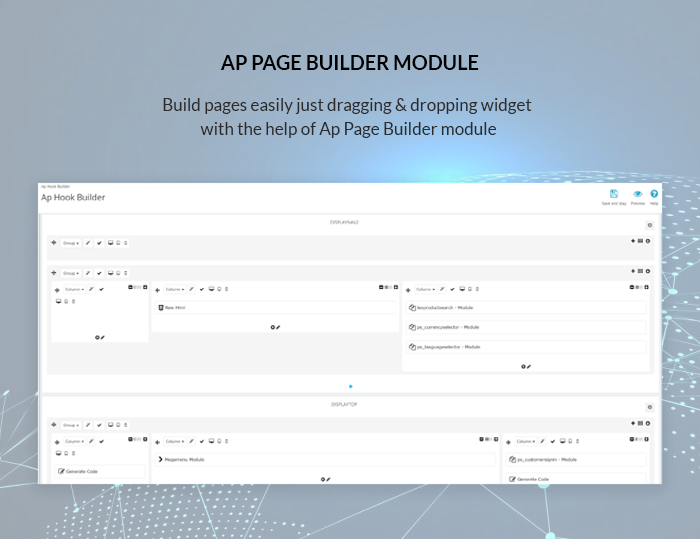Edit the first empty group in DISPLAYNAV2
700x539 pixels.
pyautogui.click(x=88, y=243)
